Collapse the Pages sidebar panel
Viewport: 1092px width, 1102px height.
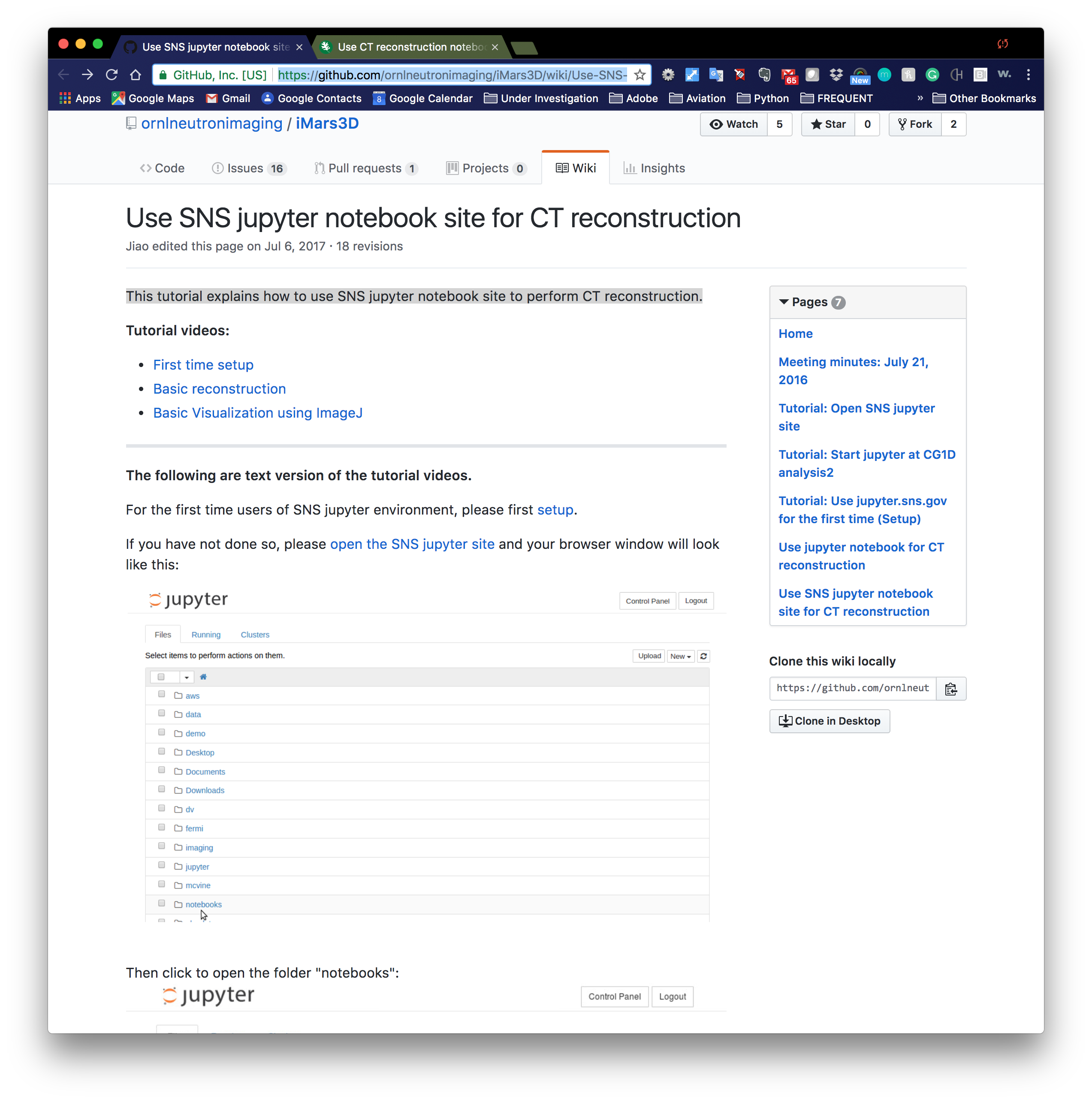(784, 302)
